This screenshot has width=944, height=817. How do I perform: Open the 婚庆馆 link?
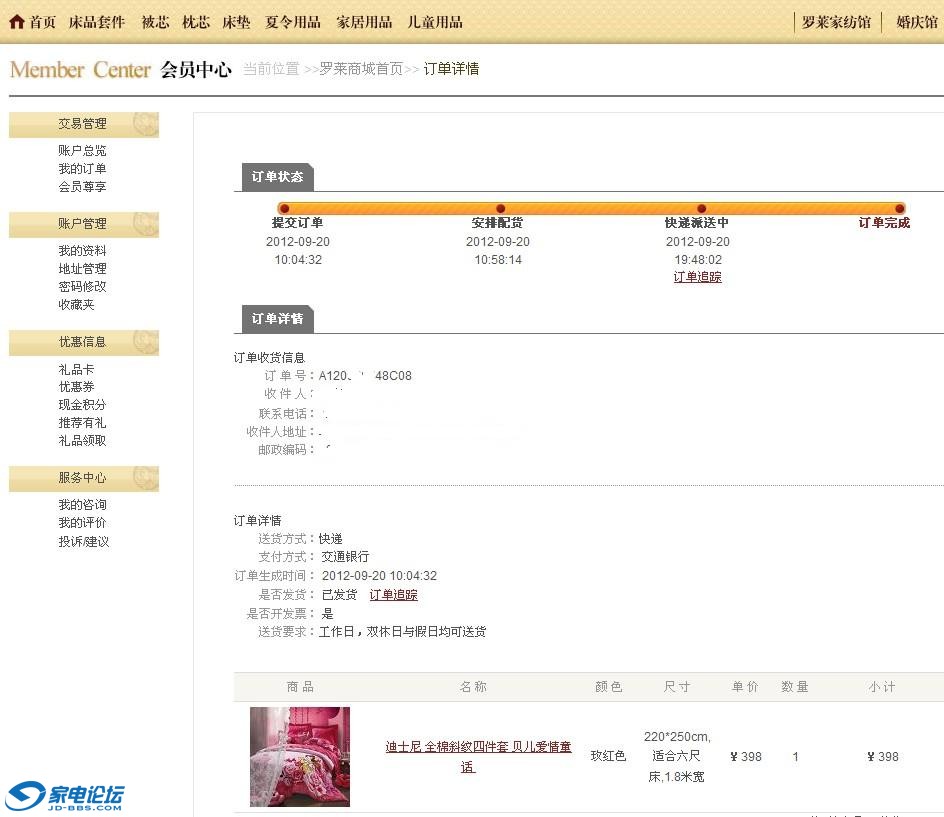(916, 22)
